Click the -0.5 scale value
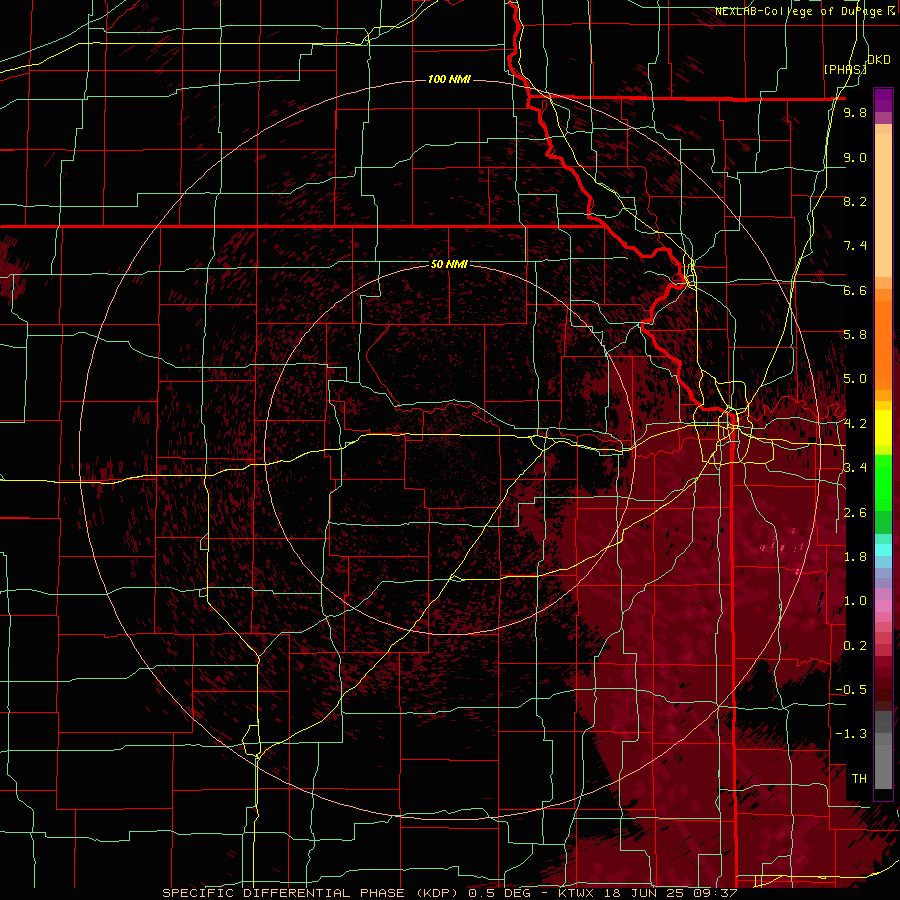The image size is (900, 900). (851, 690)
